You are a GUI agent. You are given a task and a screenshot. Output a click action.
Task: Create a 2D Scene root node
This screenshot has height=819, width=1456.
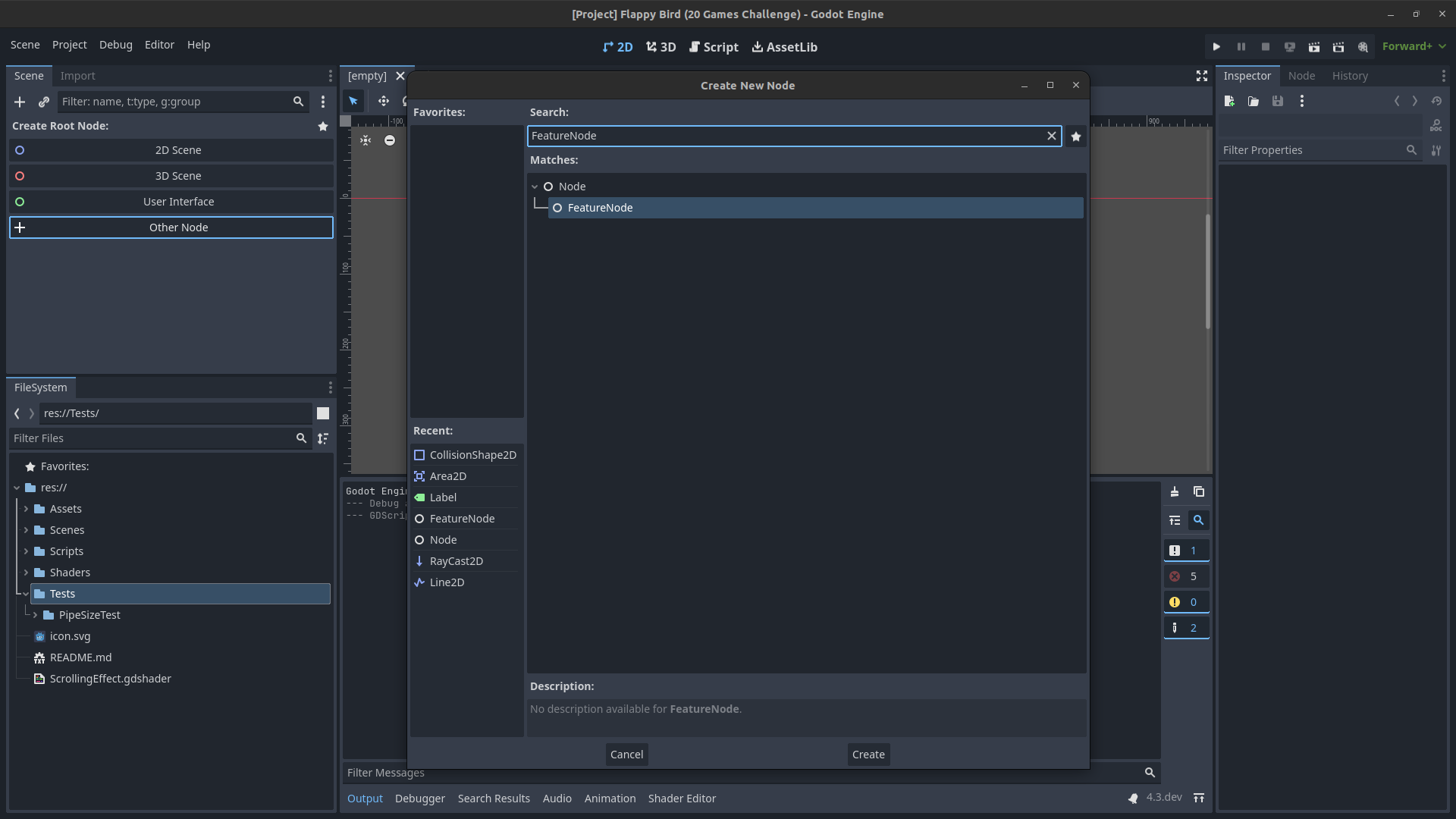tap(171, 150)
